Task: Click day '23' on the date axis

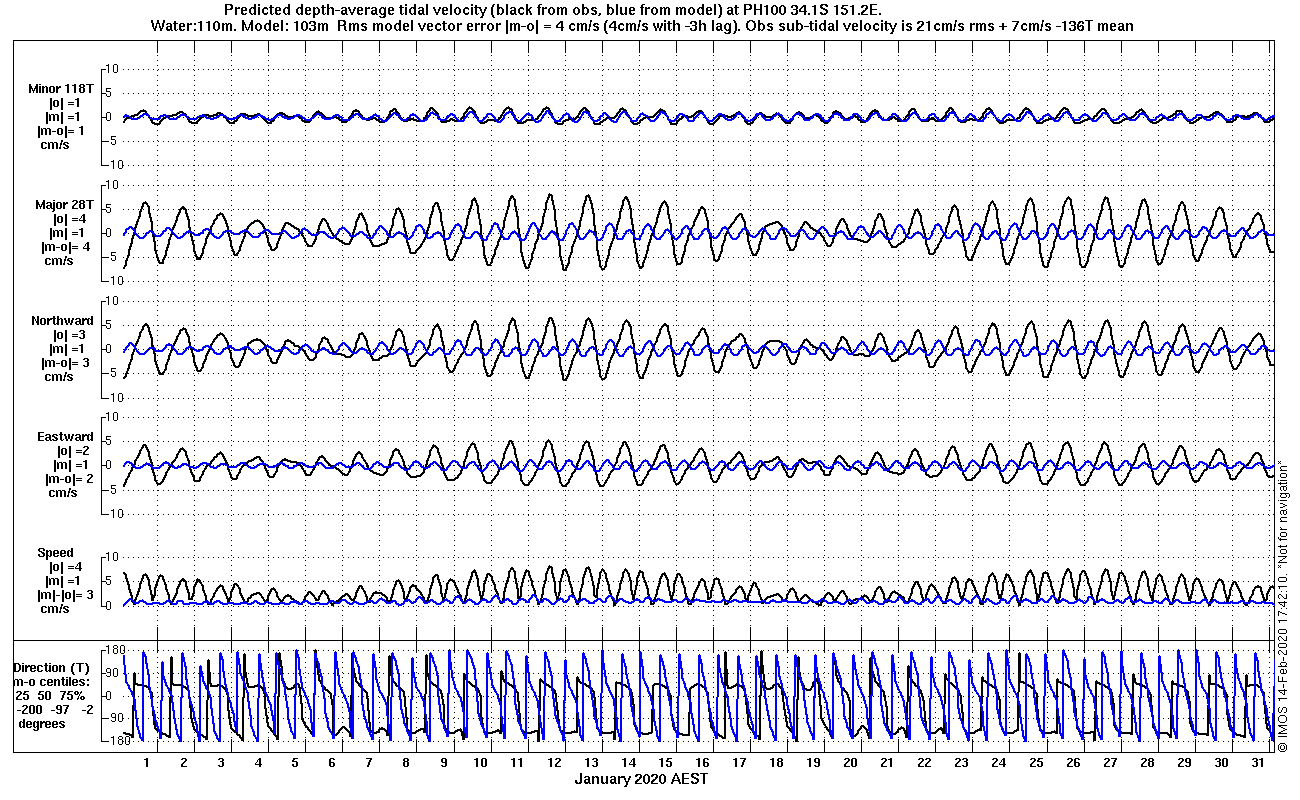Action: click(961, 762)
